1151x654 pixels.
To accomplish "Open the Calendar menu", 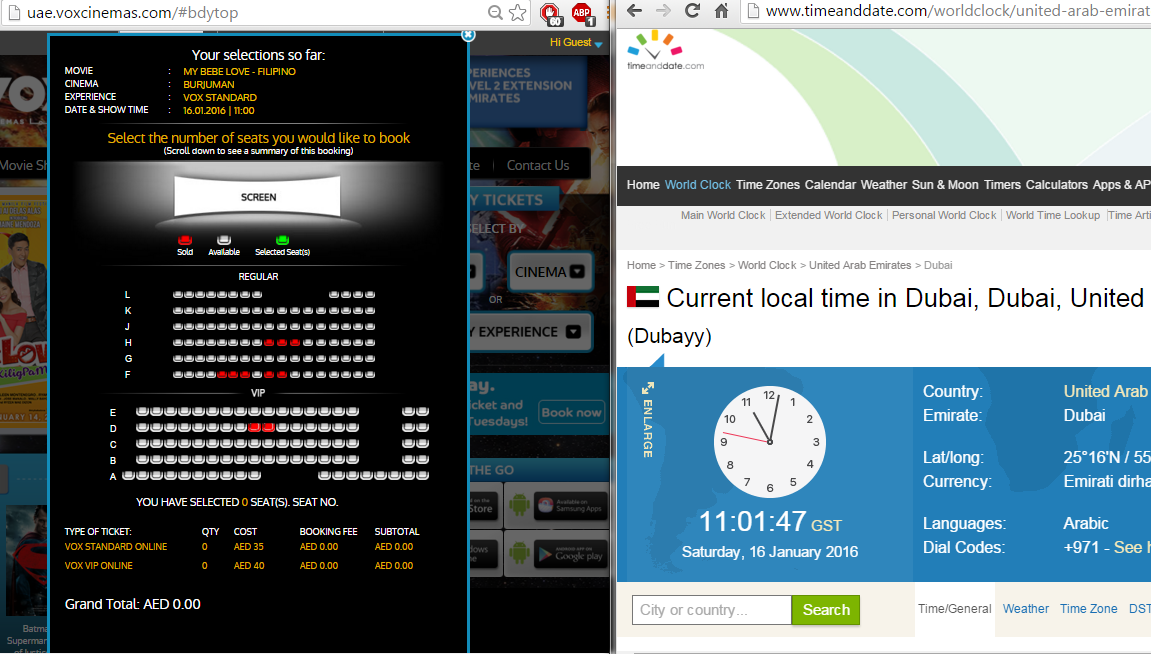I will (x=830, y=185).
